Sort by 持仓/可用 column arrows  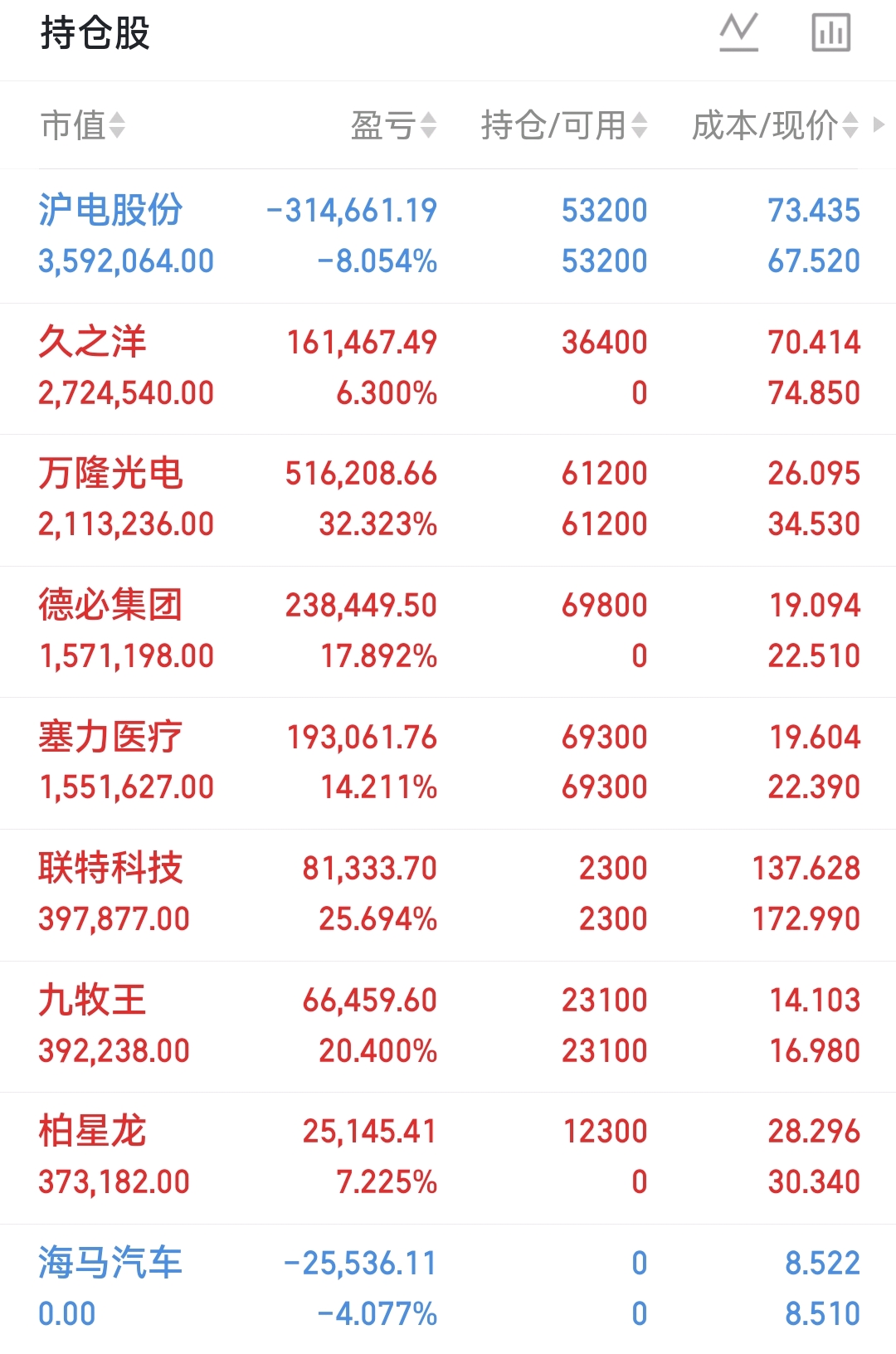coord(639,126)
